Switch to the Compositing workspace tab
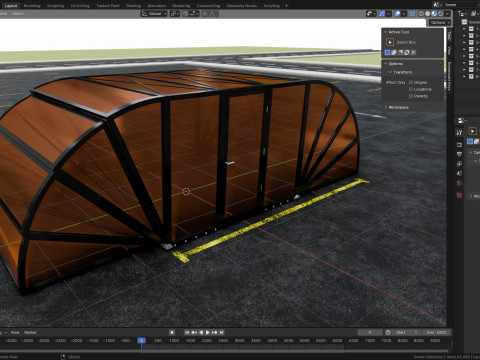Viewport: 480px width, 360px height. (208, 6)
